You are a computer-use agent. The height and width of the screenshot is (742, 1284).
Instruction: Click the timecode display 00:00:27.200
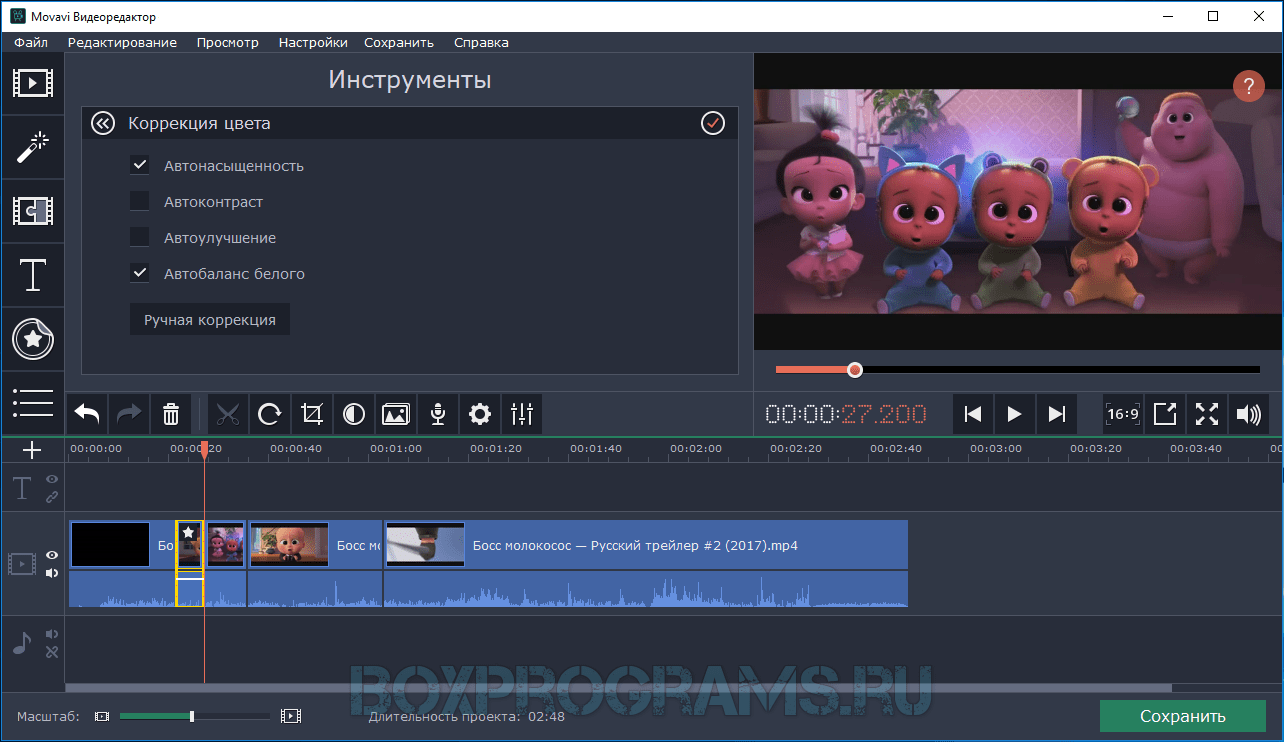(x=846, y=414)
